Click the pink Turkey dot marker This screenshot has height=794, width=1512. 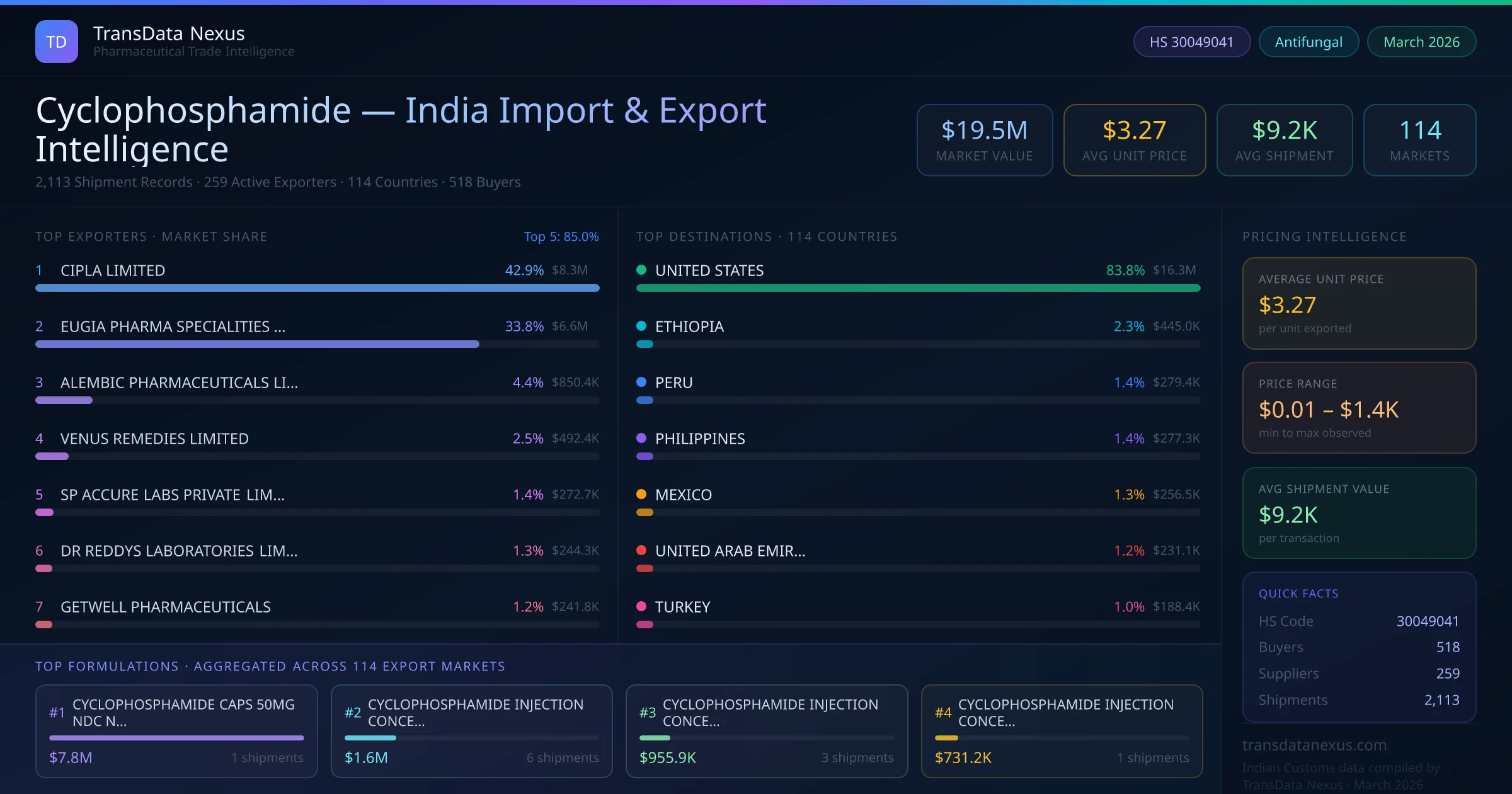point(641,606)
